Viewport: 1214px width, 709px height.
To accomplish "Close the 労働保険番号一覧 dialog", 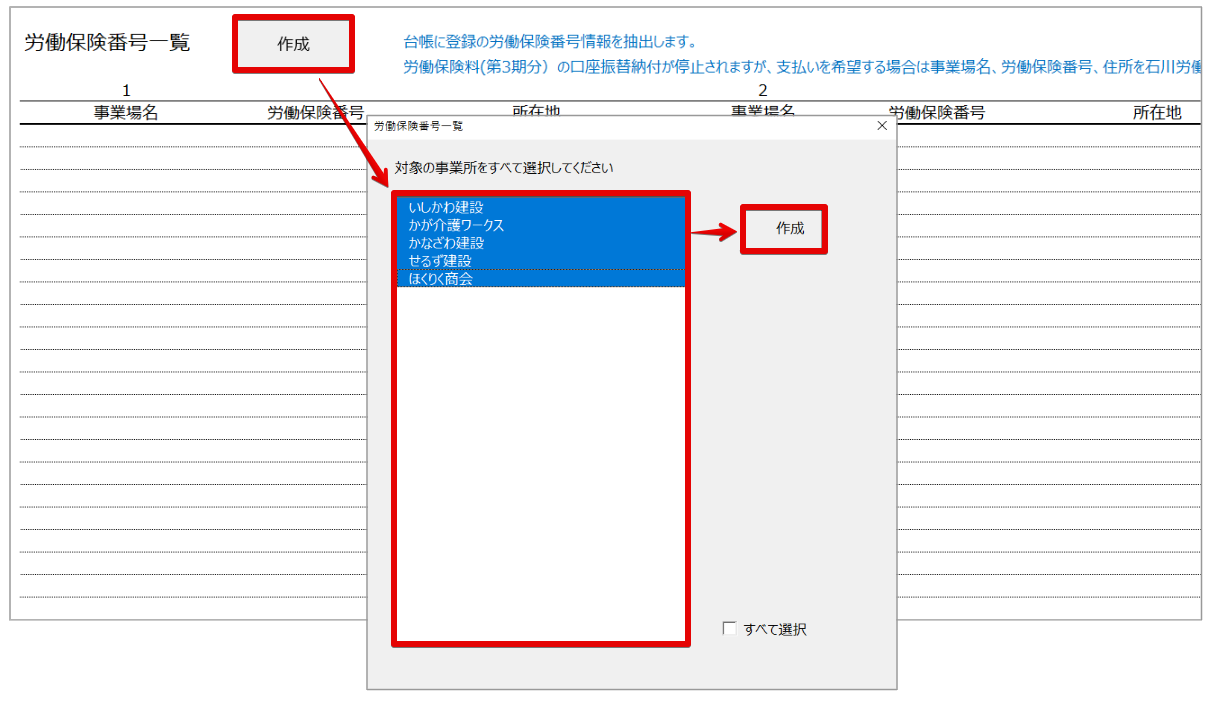I will point(881,126).
